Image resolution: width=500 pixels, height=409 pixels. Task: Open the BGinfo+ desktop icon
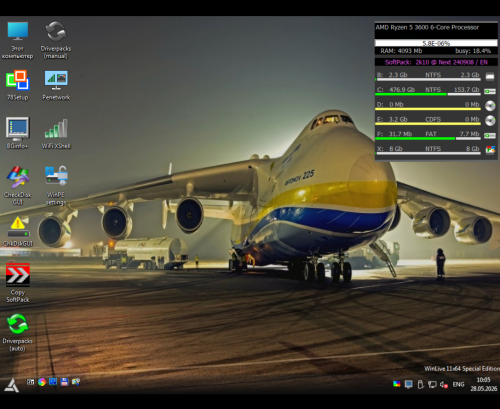[18, 133]
